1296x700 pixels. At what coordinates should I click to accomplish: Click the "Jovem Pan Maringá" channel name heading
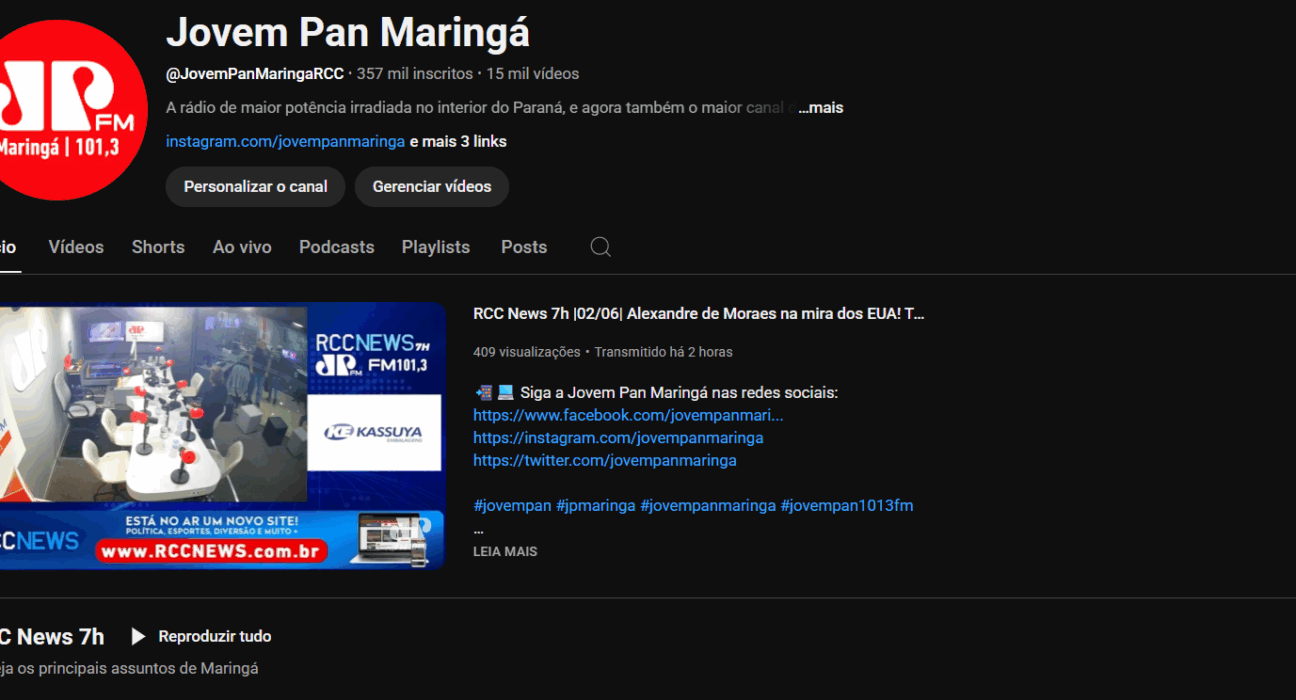click(x=348, y=33)
